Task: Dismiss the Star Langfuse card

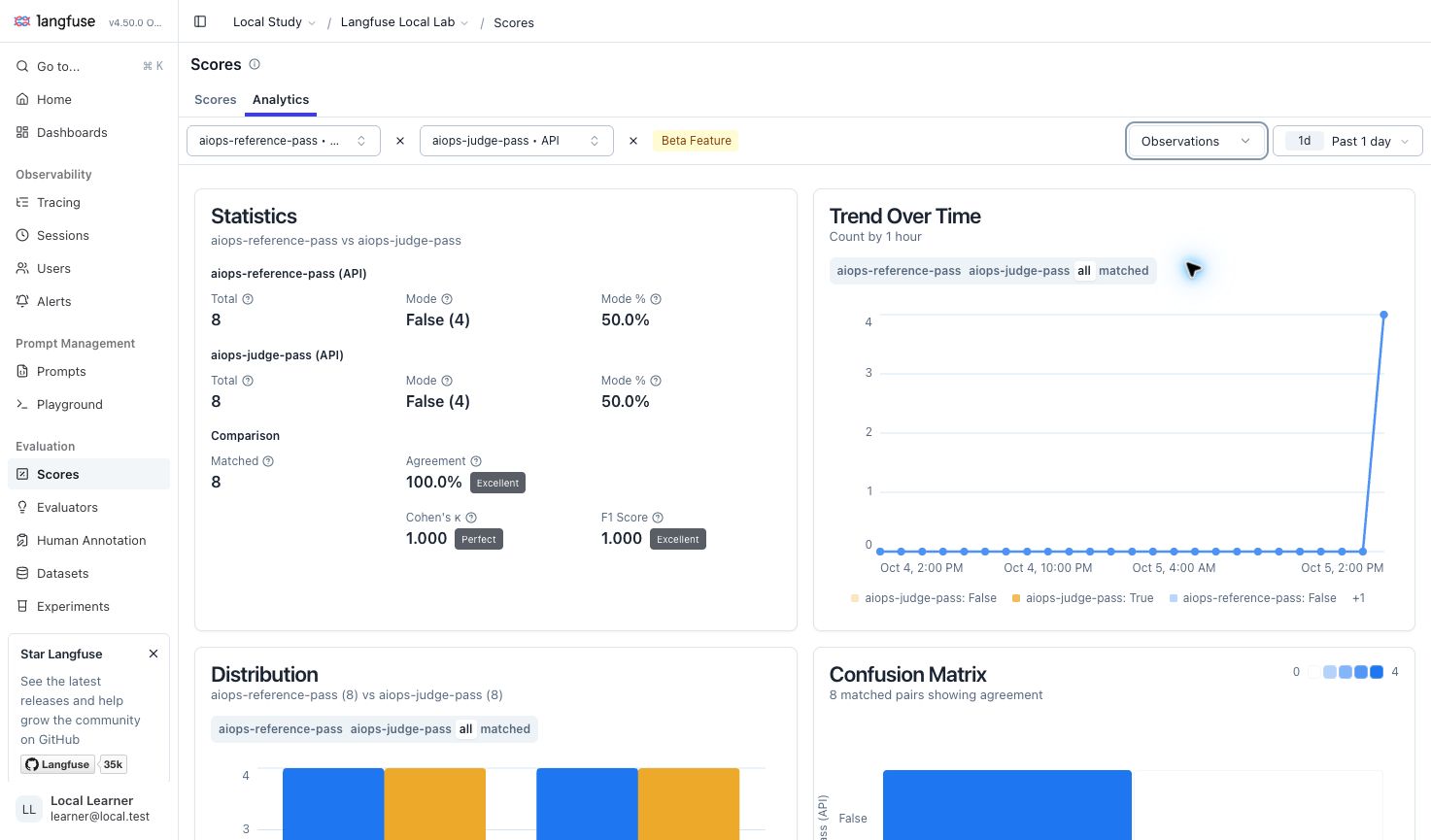Action: point(153,654)
